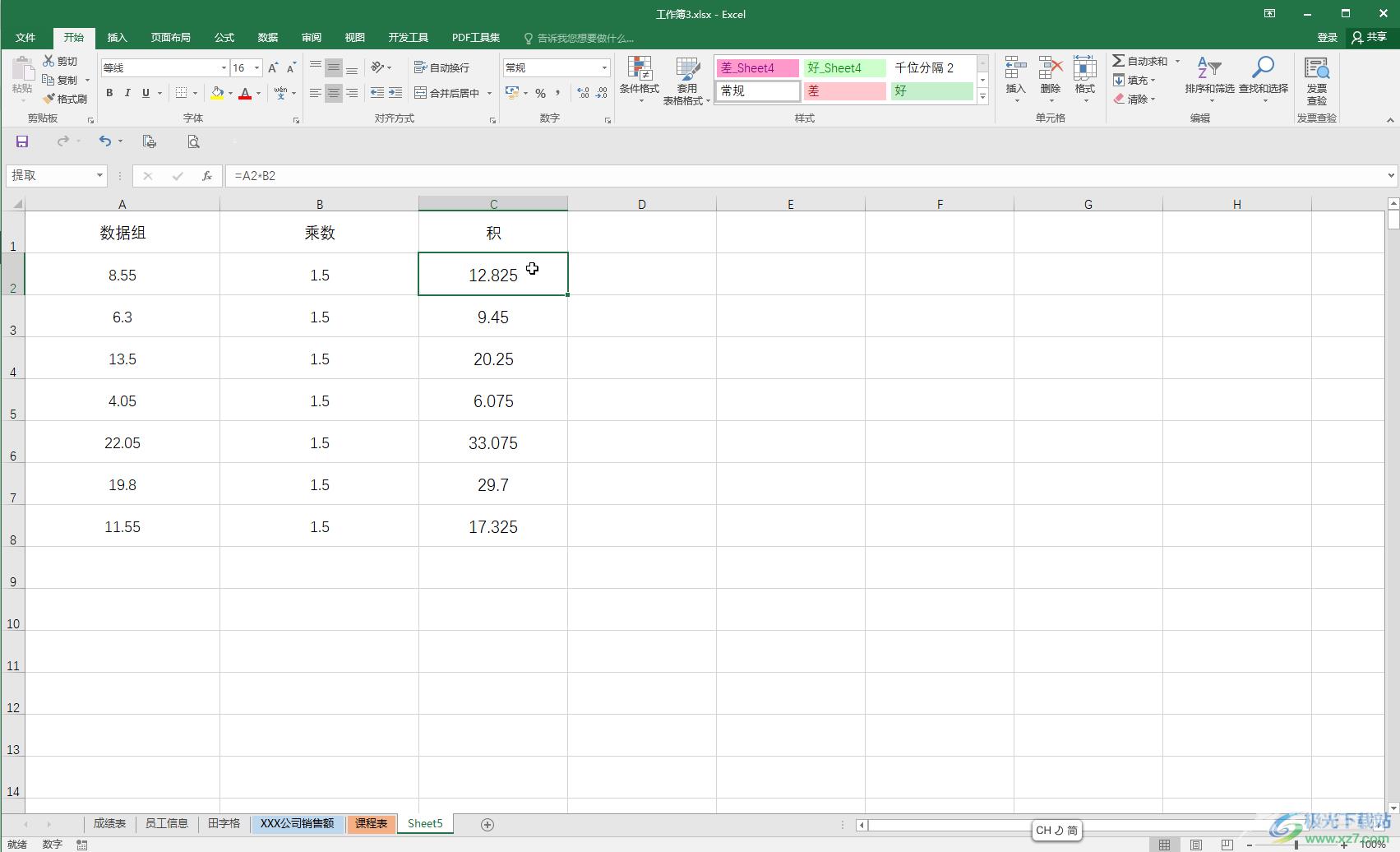Viewport: 1400px width, 852px height.
Task: Open Conditional Formatting icon
Action: (x=640, y=69)
